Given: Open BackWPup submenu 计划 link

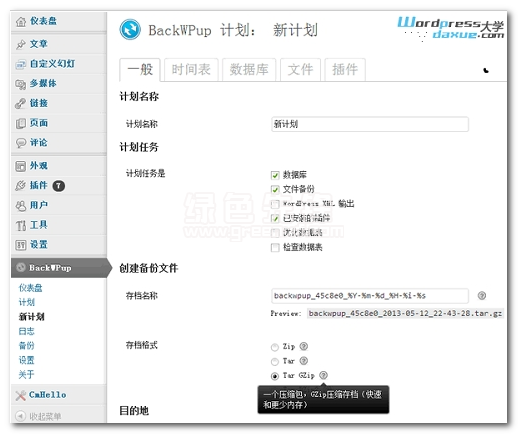Looking at the screenshot, I should (27, 302).
